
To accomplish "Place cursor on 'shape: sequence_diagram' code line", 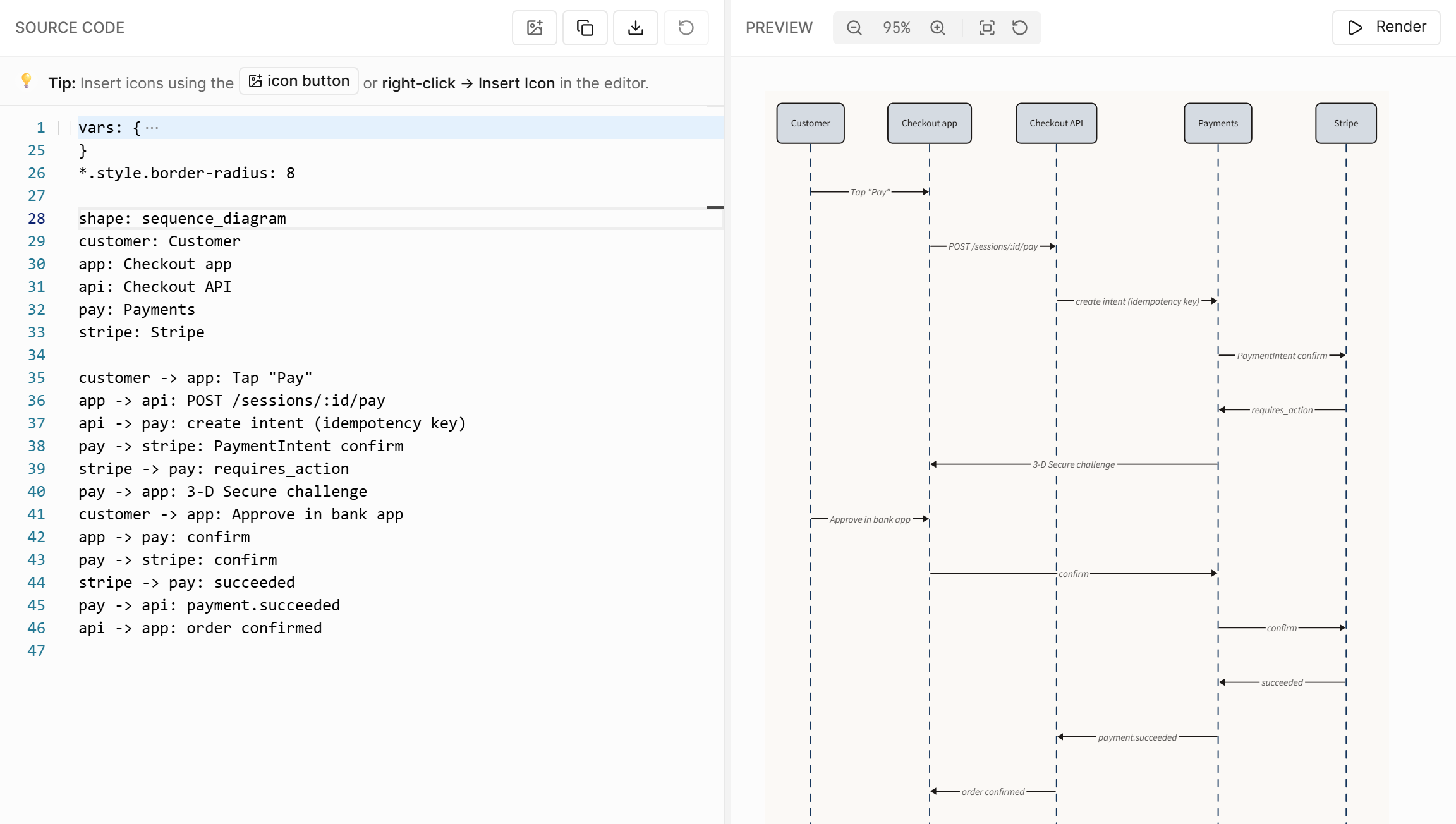I will pyautogui.click(x=182, y=219).
